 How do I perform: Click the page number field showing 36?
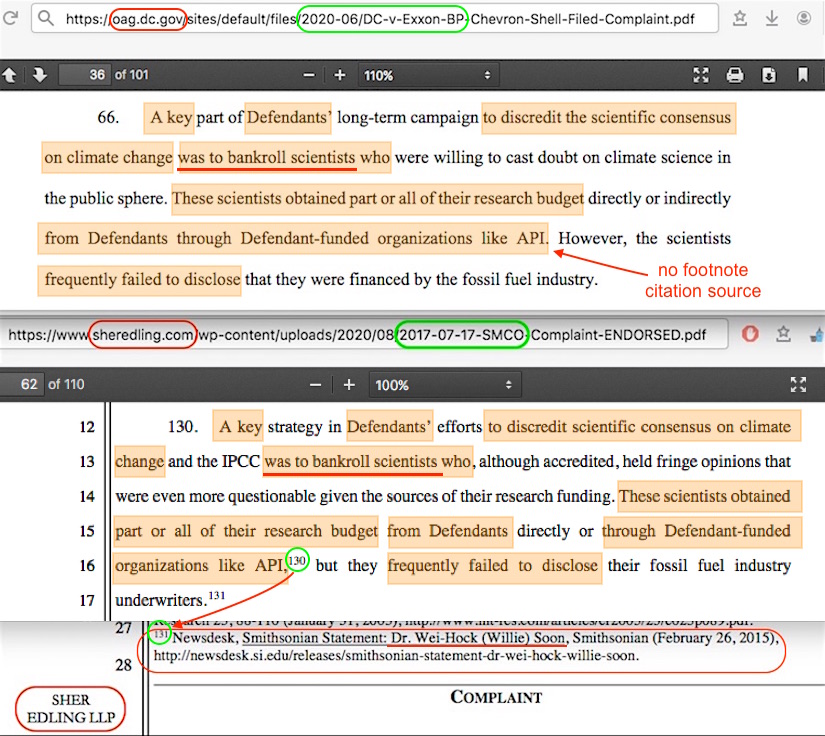click(84, 75)
